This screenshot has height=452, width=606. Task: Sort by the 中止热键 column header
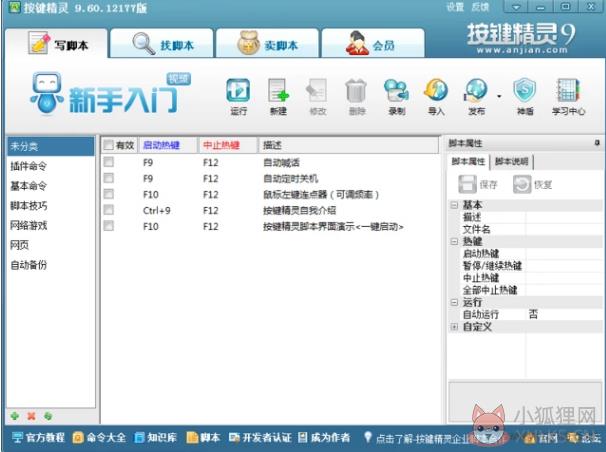pos(228,145)
